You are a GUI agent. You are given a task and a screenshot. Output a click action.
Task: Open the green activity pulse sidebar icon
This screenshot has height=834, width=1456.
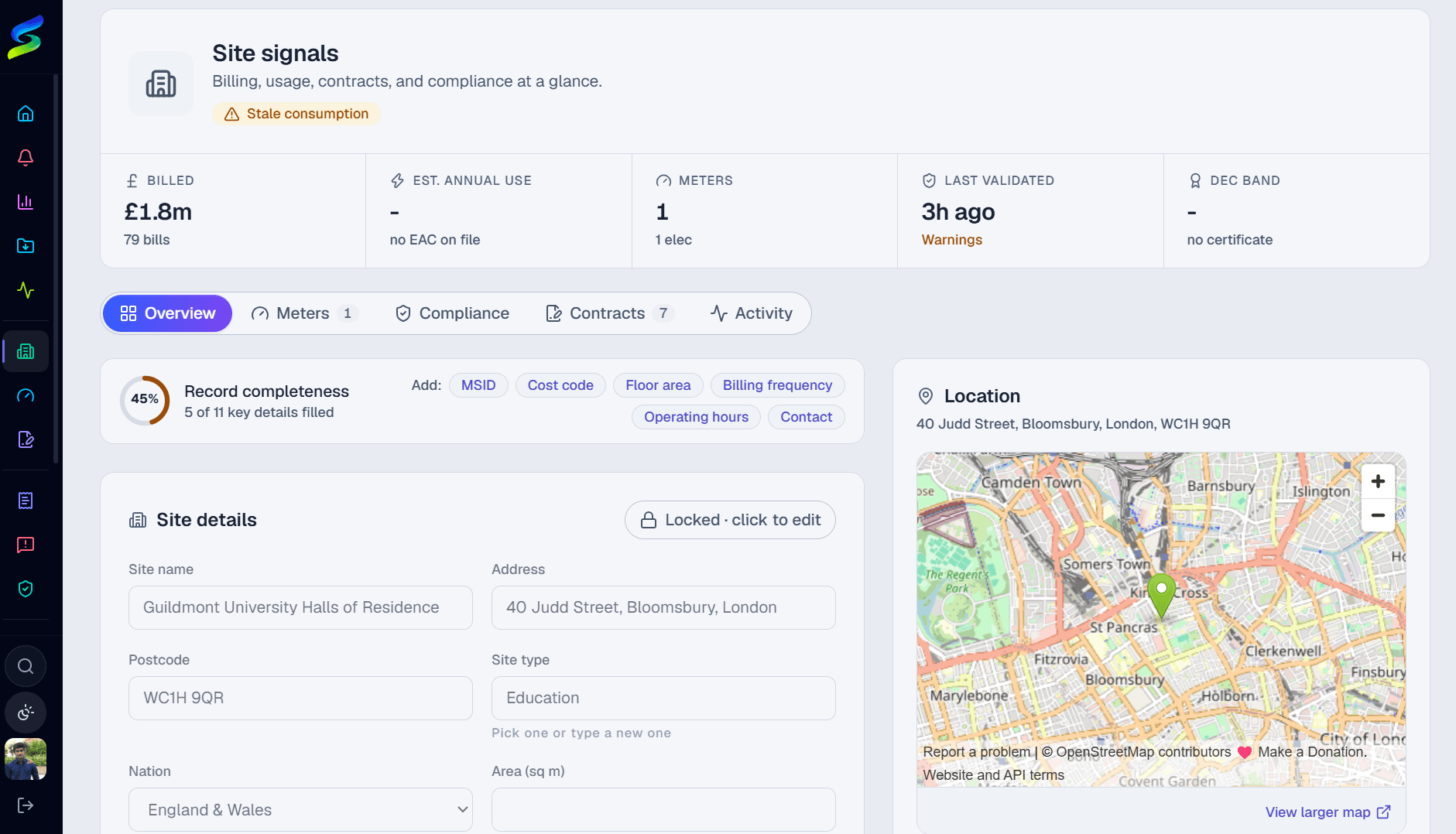26,290
